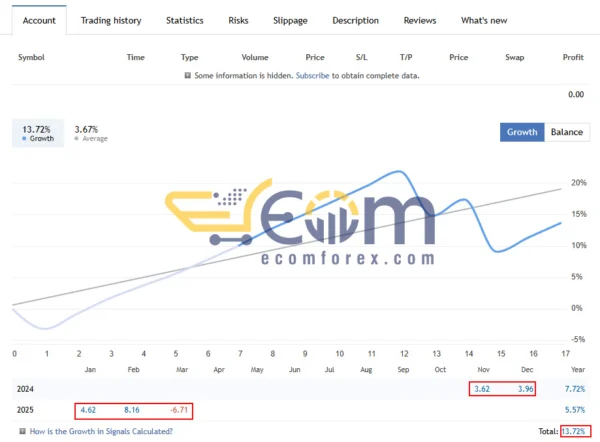Click the 2025 row label

click(25, 410)
